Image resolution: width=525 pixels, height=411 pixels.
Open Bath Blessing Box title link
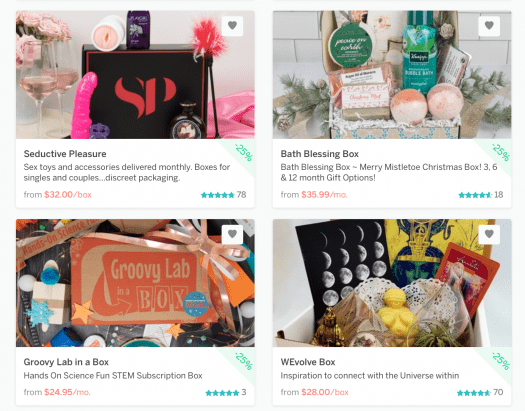(319, 154)
